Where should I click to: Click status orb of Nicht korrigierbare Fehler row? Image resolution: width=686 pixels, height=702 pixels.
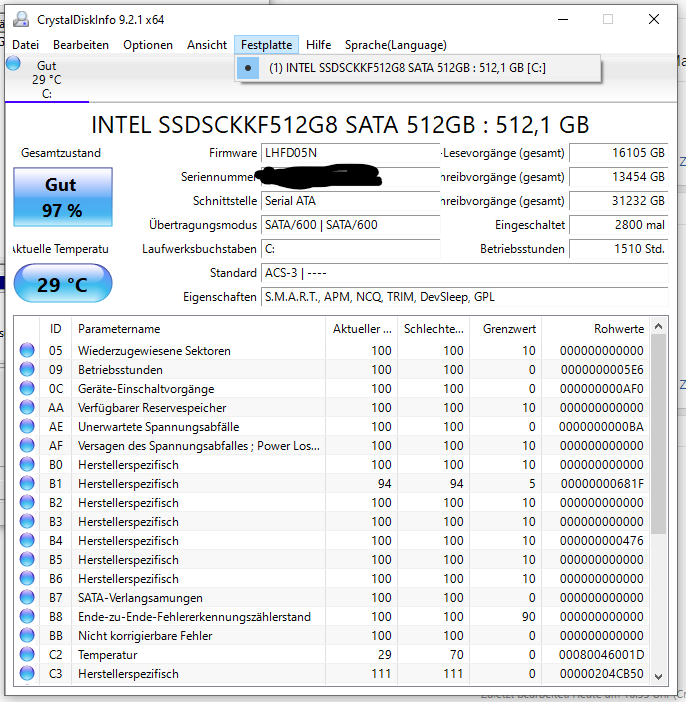27,635
